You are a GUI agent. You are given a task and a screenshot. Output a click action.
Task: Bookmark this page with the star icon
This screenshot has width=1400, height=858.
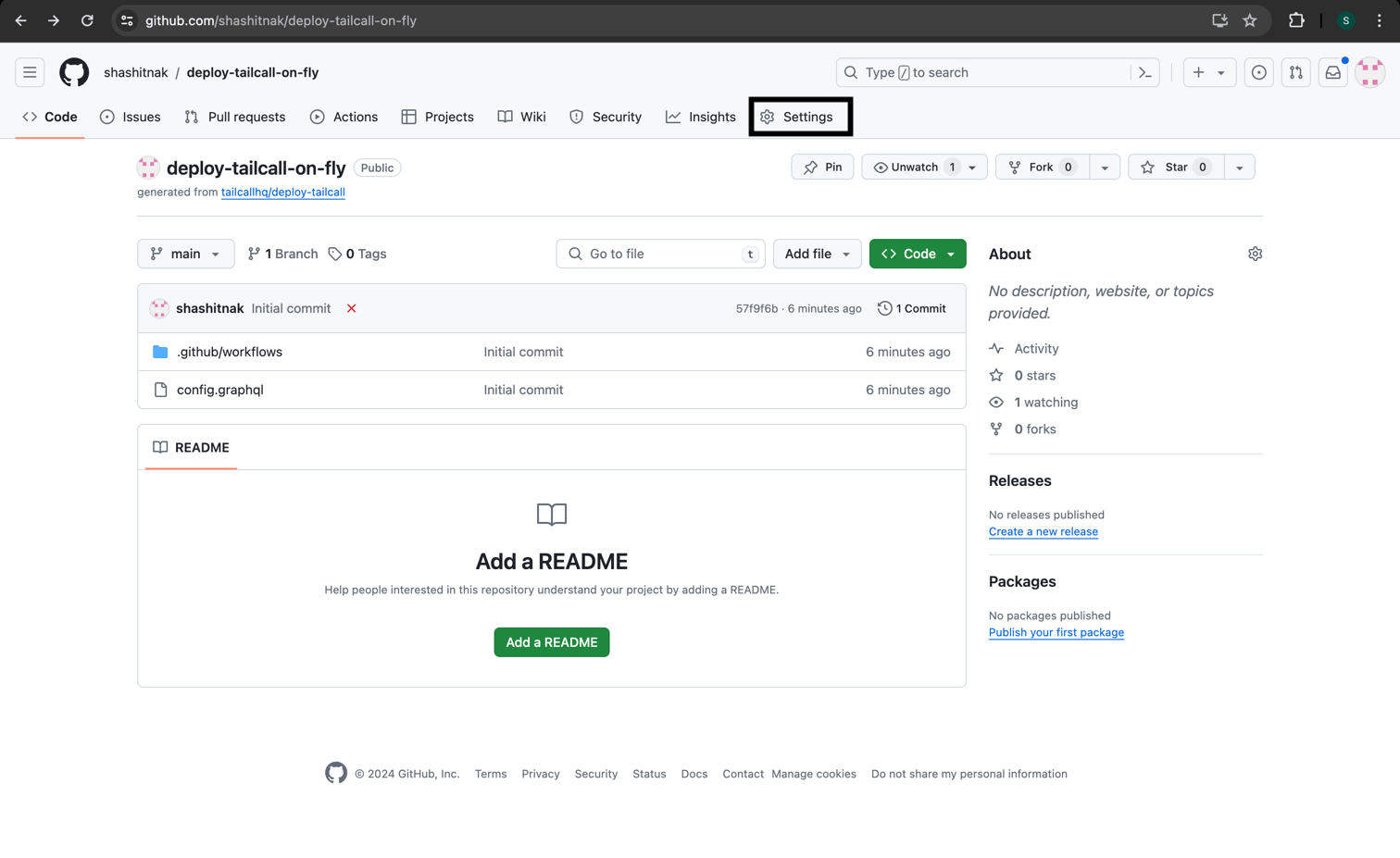[1250, 20]
